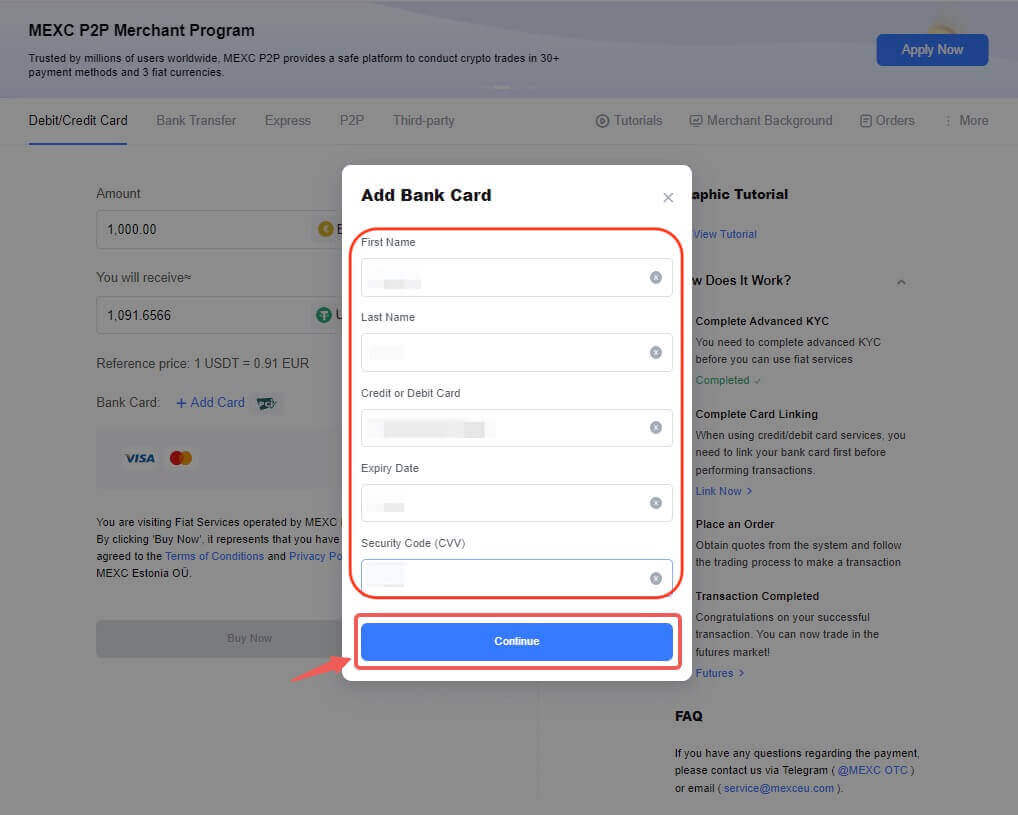Clear the Expiry Date field
Screen dimensions: 1018x815
click(x=656, y=502)
